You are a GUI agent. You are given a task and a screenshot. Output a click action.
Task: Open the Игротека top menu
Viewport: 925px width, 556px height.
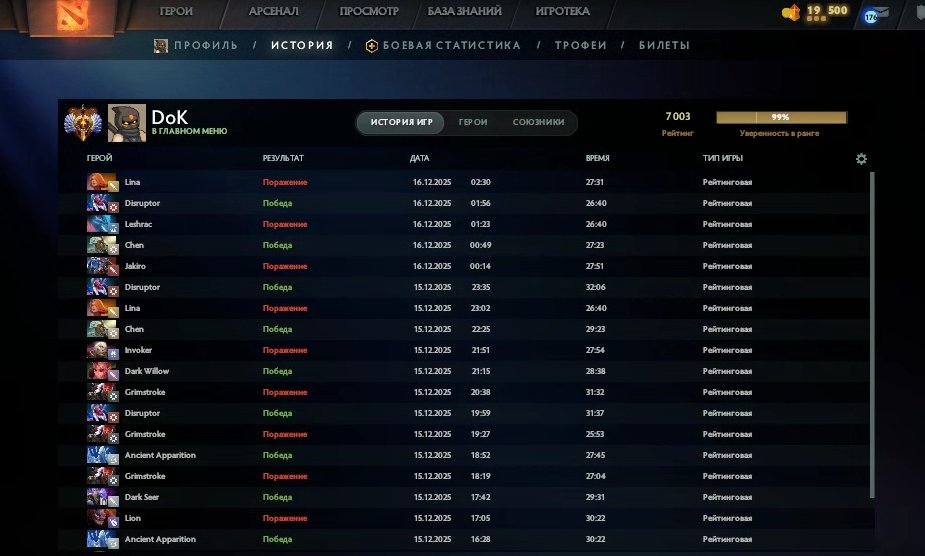(x=562, y=11)
